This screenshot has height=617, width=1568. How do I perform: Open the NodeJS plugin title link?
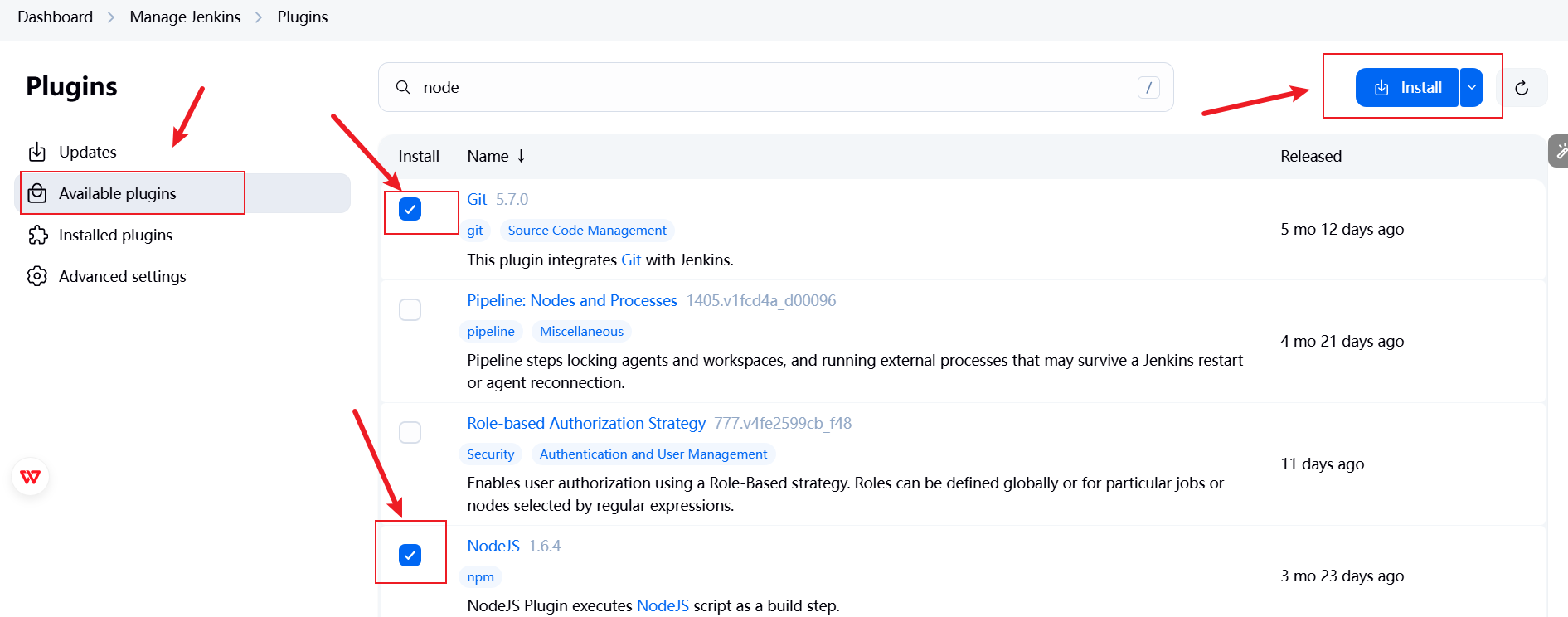493,546
